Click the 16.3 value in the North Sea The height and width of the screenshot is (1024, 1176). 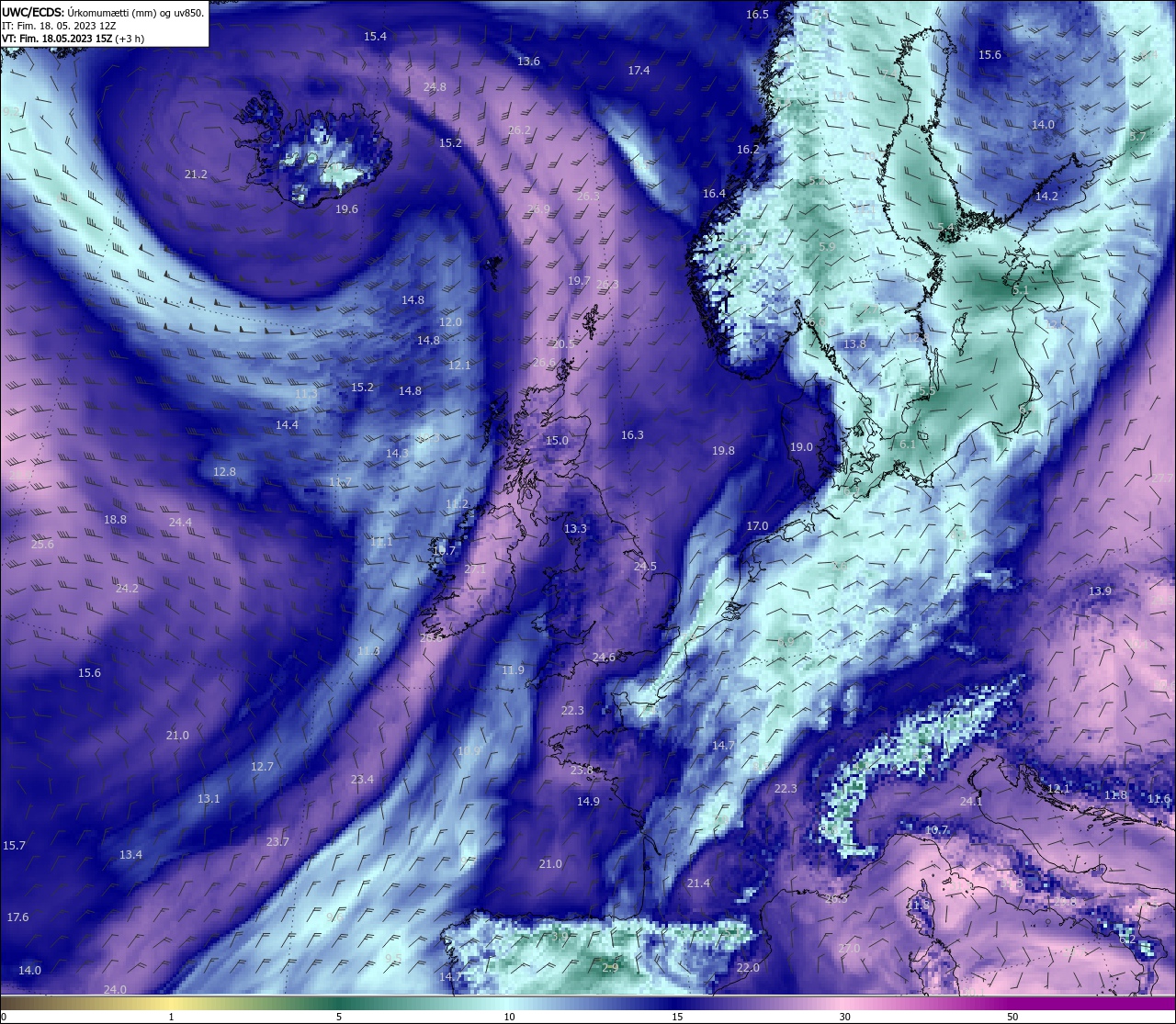(632, 435)
